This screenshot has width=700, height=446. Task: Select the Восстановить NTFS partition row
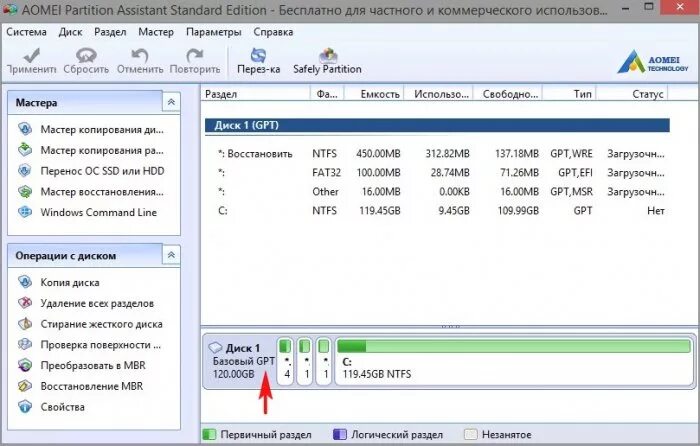(437, 154)
